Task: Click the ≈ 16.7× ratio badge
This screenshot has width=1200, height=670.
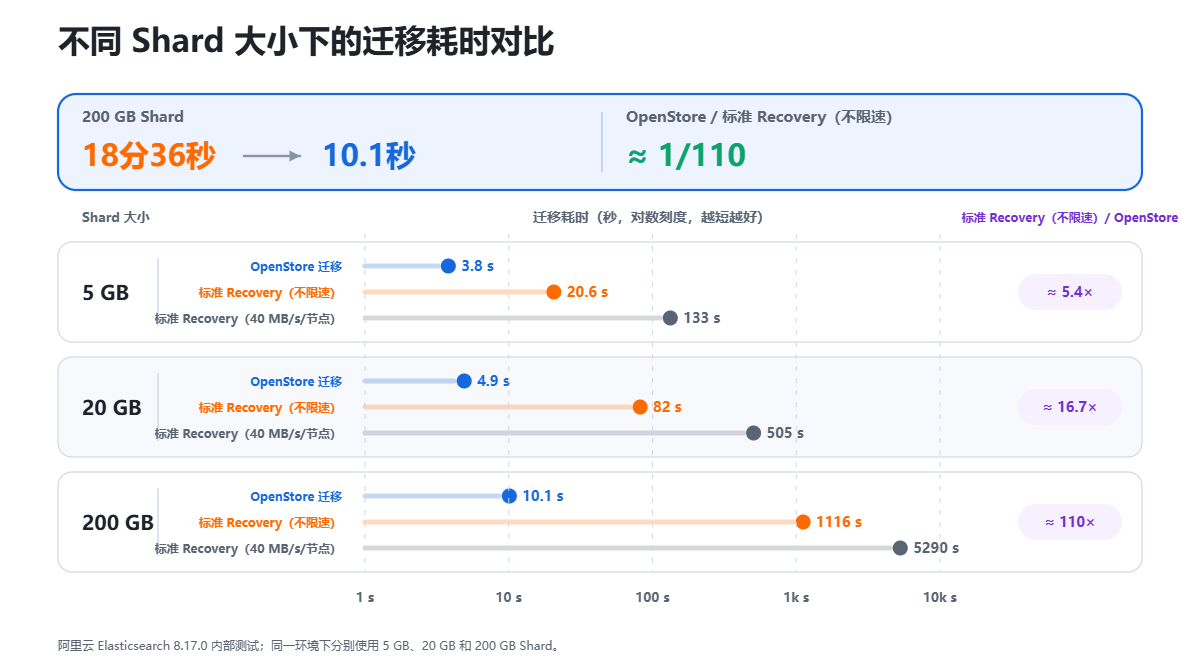Action: pos(1070,407)
